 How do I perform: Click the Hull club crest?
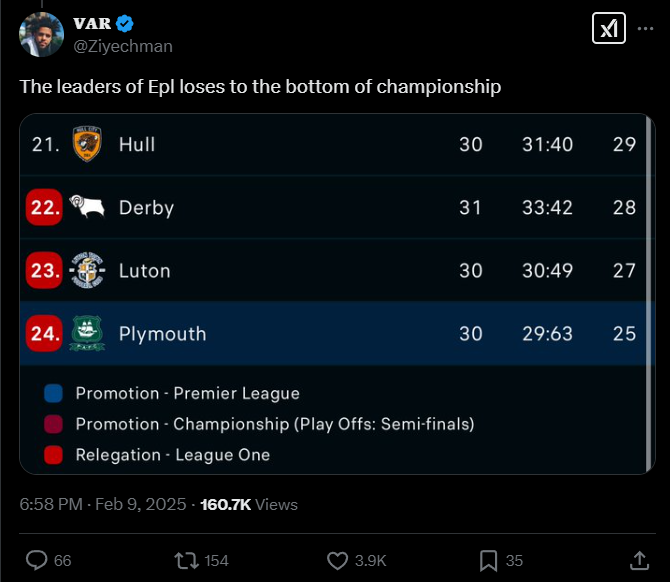87,145
